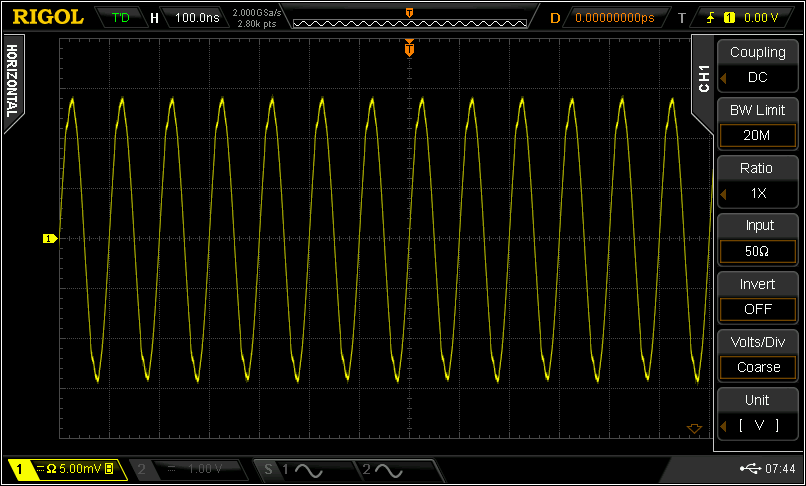Click the T'D trigger status indicator
The width and height of the screenshot is (806, 486).
point(121,17)
